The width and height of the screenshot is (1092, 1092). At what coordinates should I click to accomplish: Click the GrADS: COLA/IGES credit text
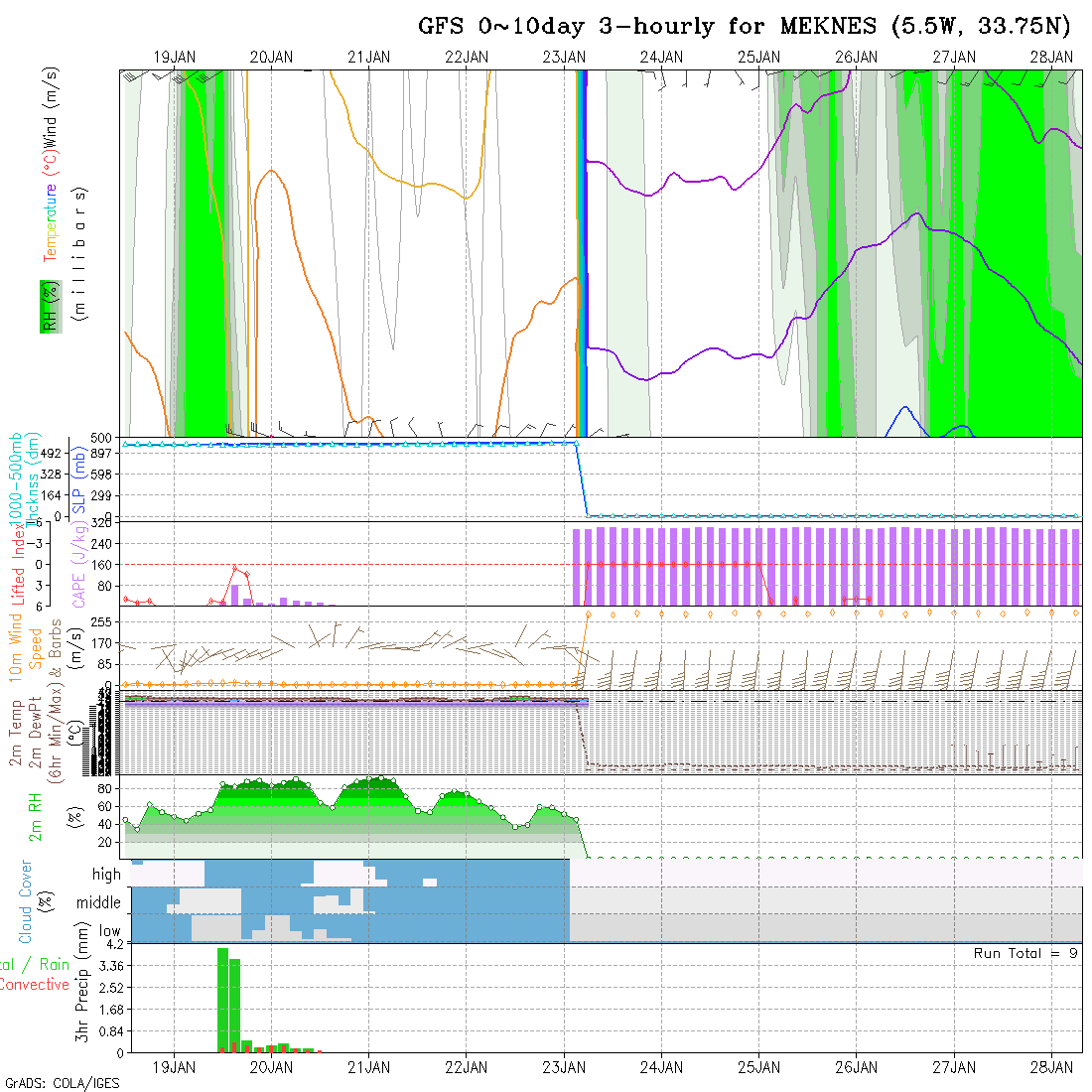[x=62, y=1083]
